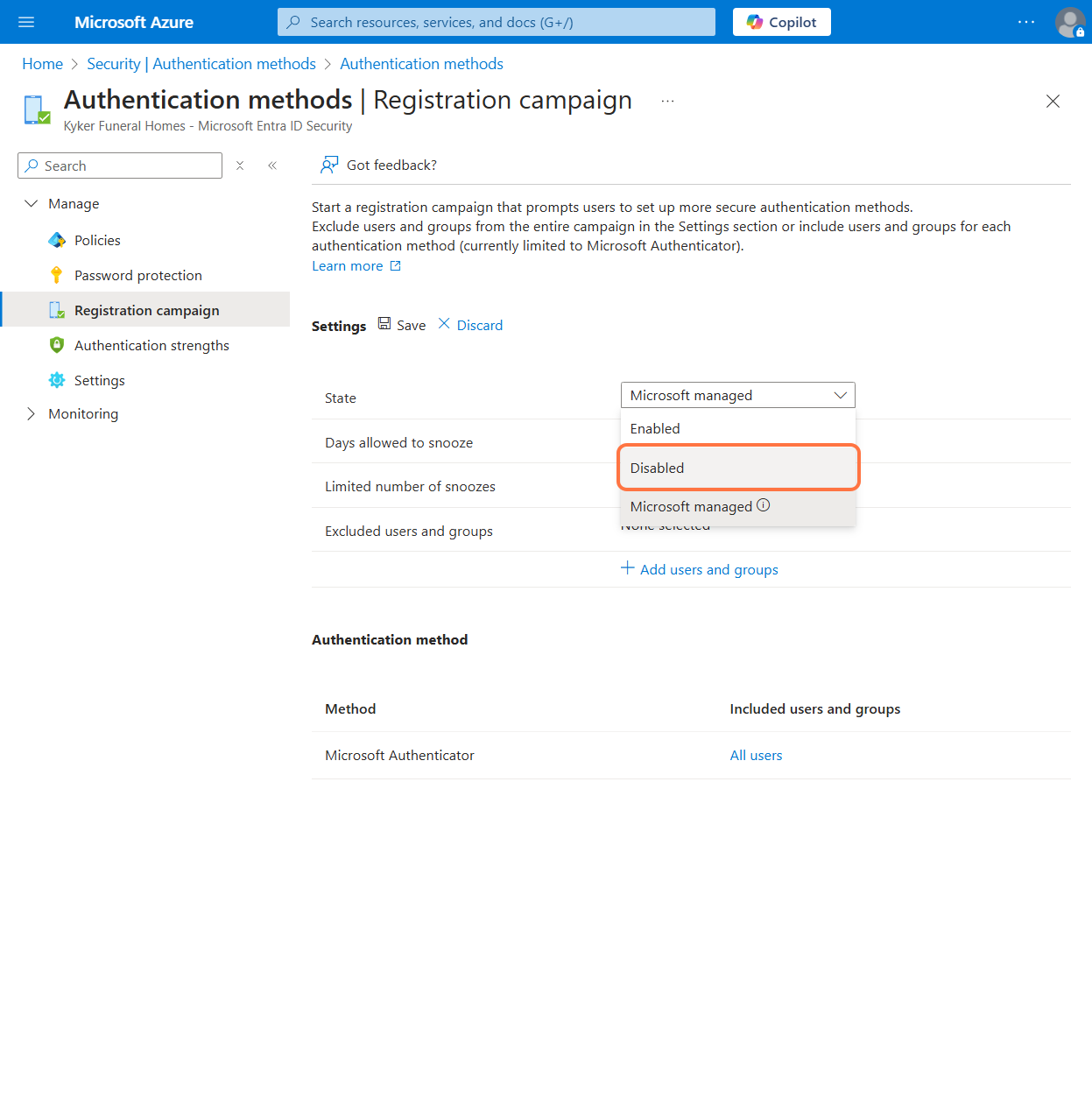Image resolution: width=1092 pixels, height=1106 pixels.
Task: Click the Policies diamond icon
Action: pyautogui.click(x=57, y=240)
